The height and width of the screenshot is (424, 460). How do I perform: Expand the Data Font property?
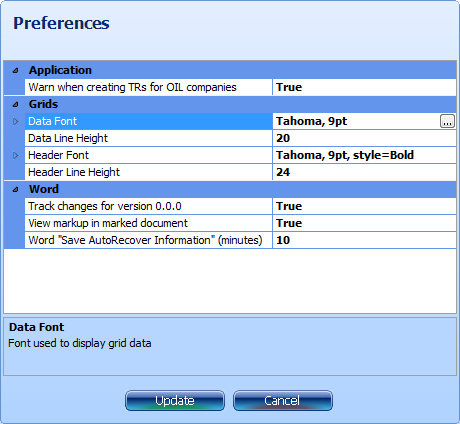15,121
